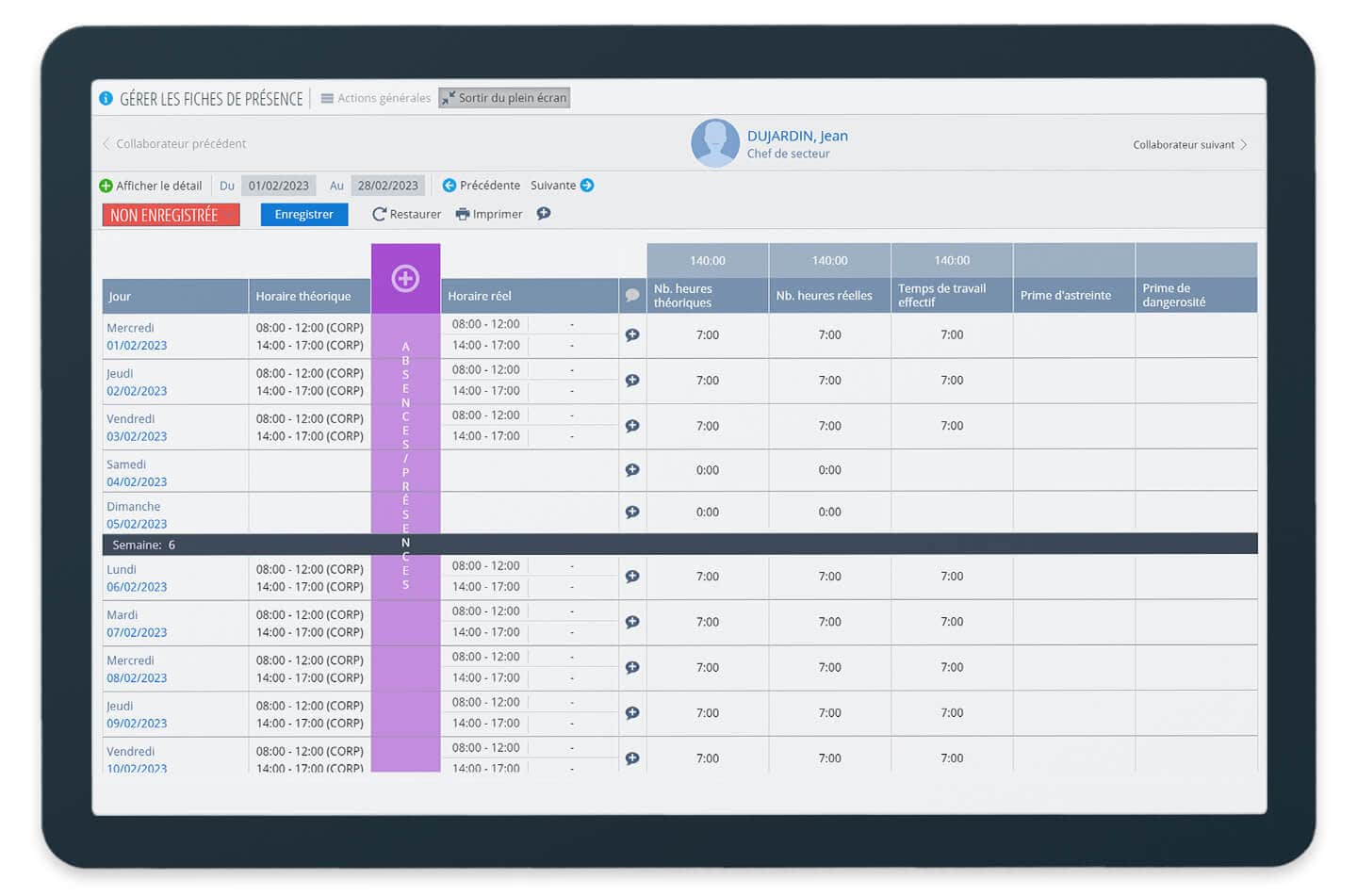Click the blue info icon beside the page title
Image resolution: width=1357 pixels, height=896 pixels.
tap(106, 99)
